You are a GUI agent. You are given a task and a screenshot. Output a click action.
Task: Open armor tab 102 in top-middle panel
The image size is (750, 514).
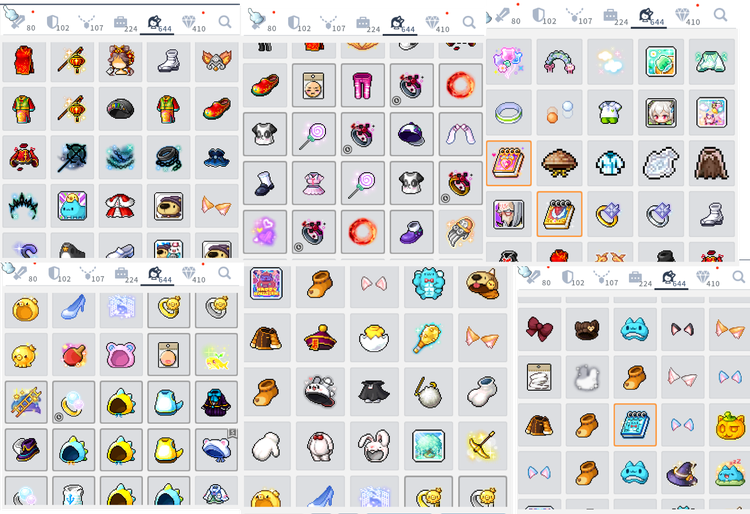tap(299, 23)
